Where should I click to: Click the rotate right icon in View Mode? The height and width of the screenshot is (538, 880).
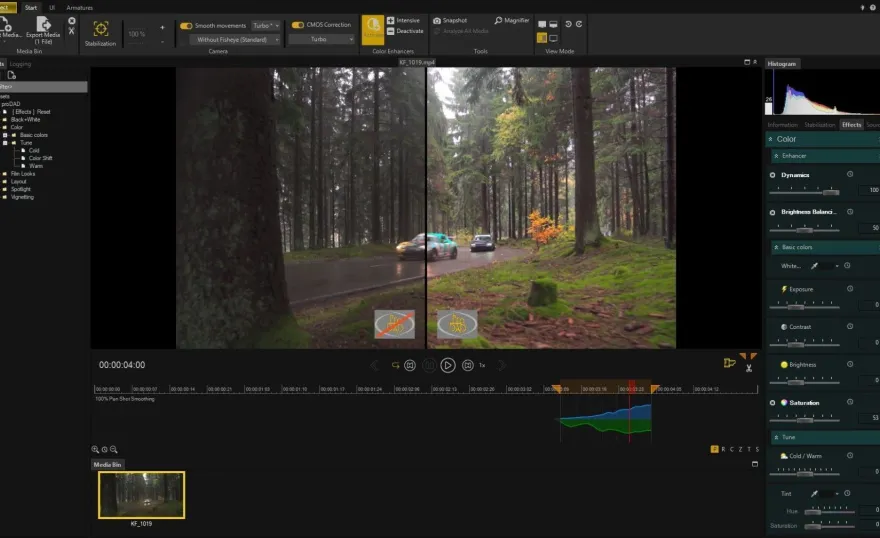coord(579,24)
